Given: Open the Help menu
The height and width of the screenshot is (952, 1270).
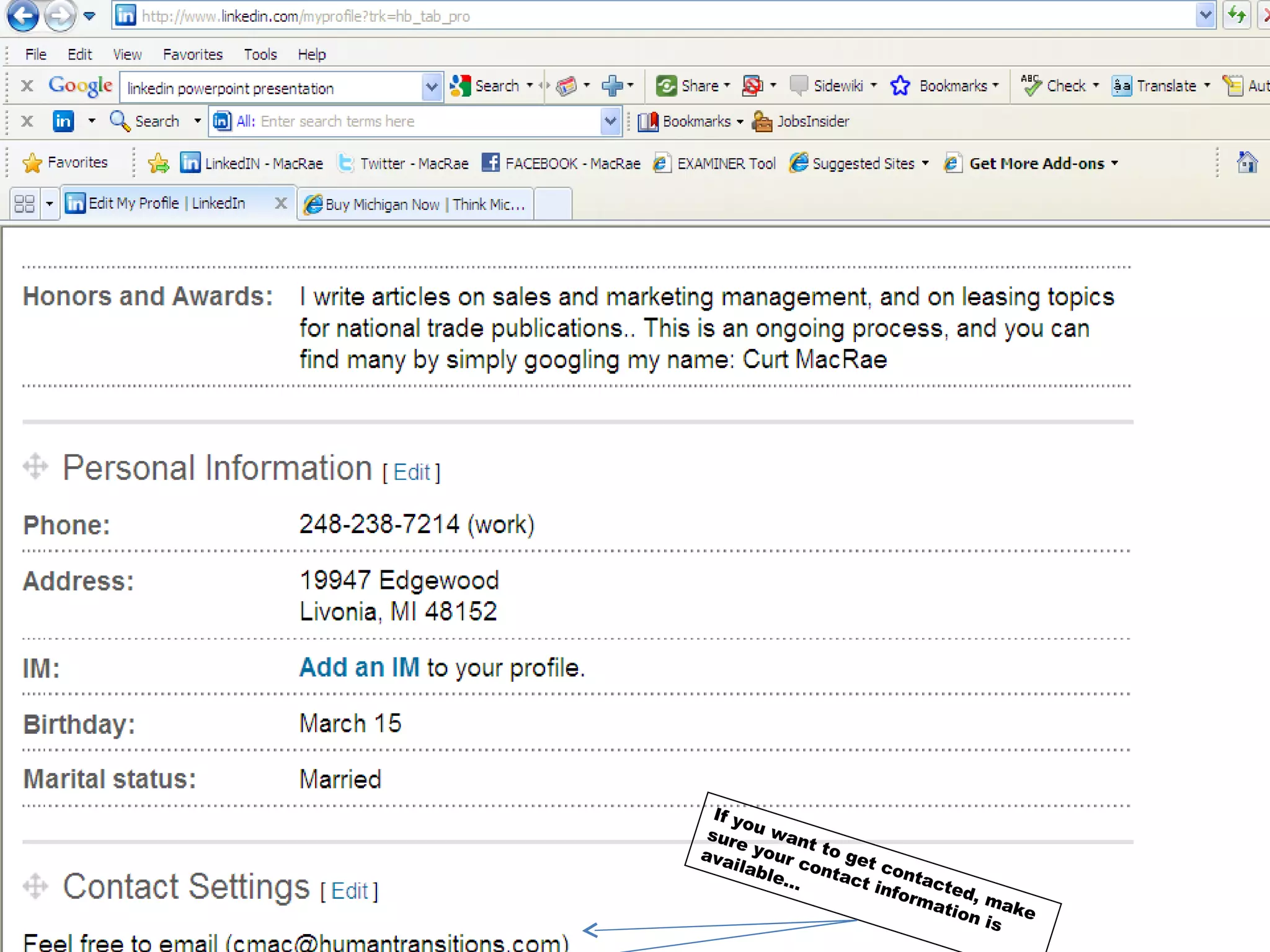Looking at the screenshot, I should pos(311,55).
